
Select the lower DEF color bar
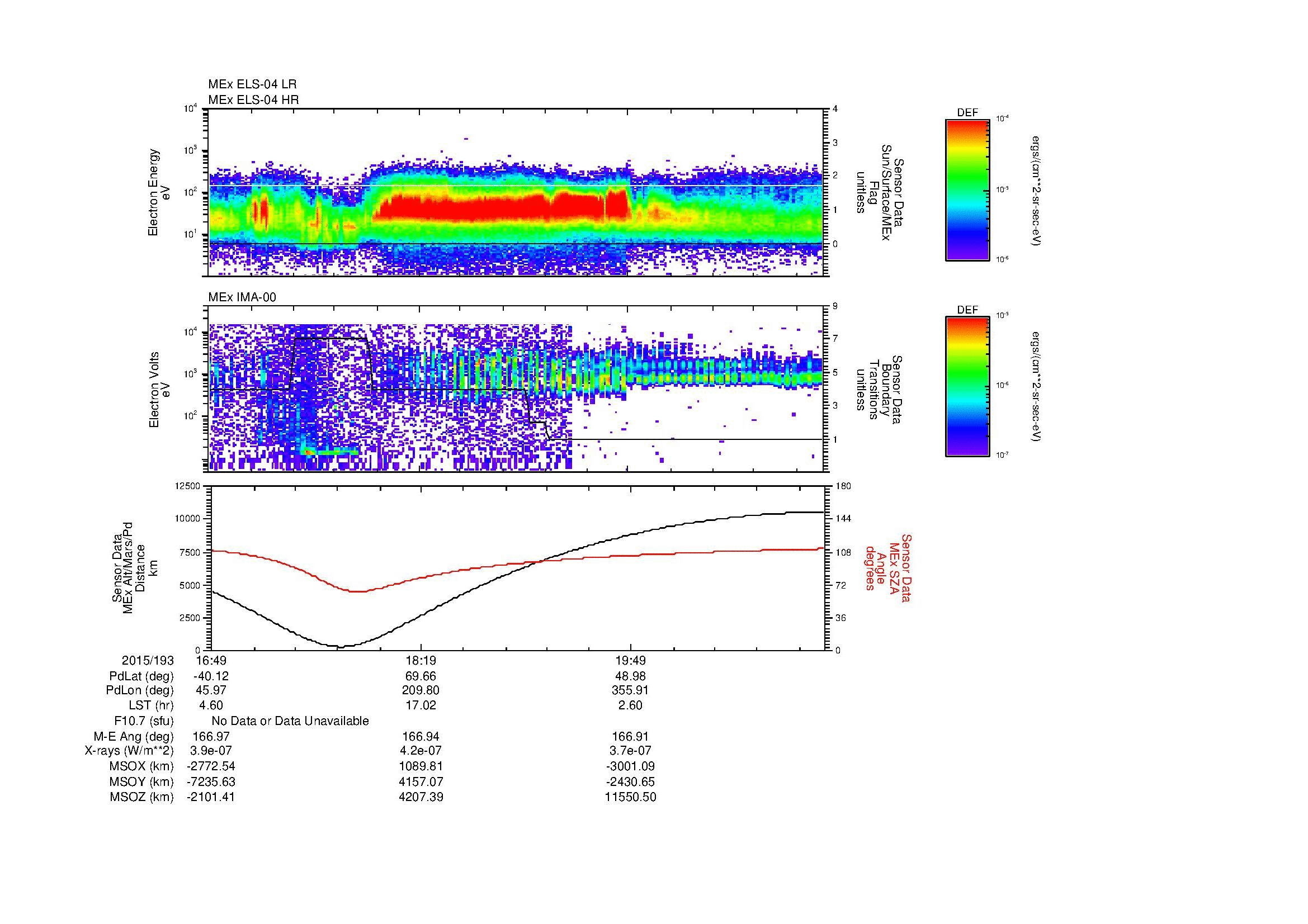coord(967,387)
